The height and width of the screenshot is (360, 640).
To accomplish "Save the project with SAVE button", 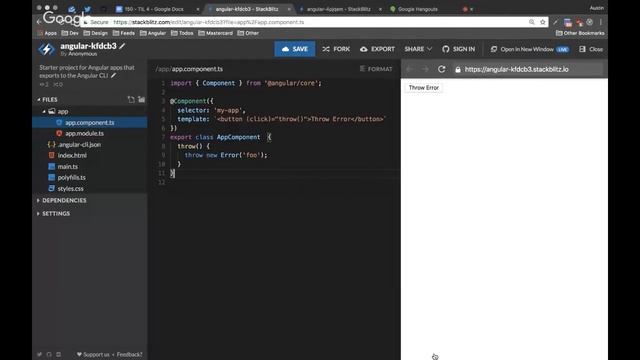I will point(295,49).
